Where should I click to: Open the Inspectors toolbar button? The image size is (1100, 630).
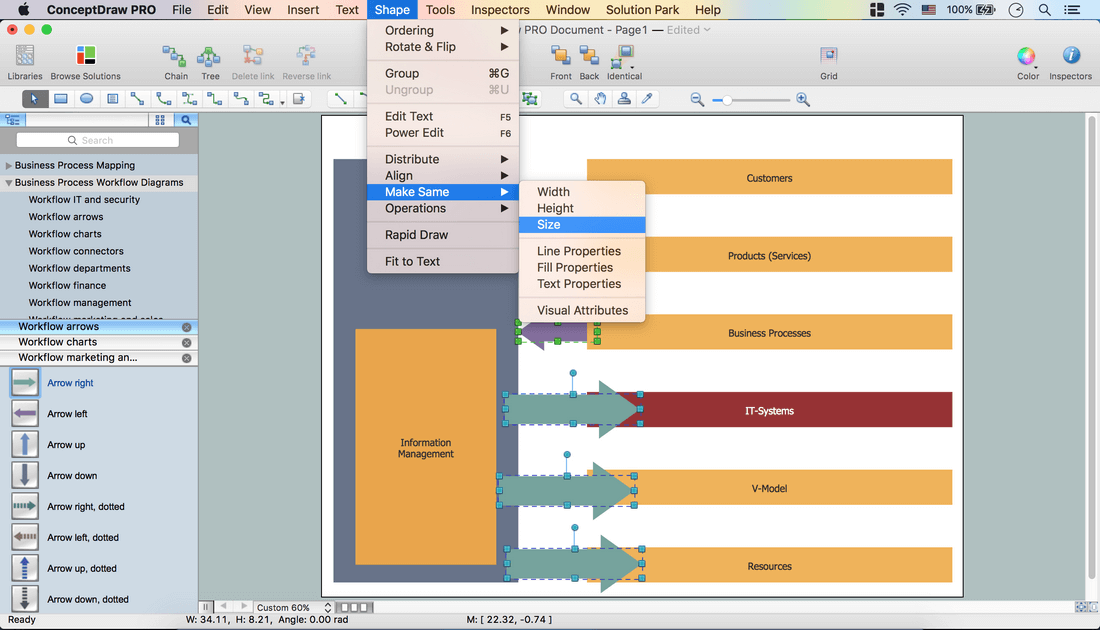pos(1070,62)
